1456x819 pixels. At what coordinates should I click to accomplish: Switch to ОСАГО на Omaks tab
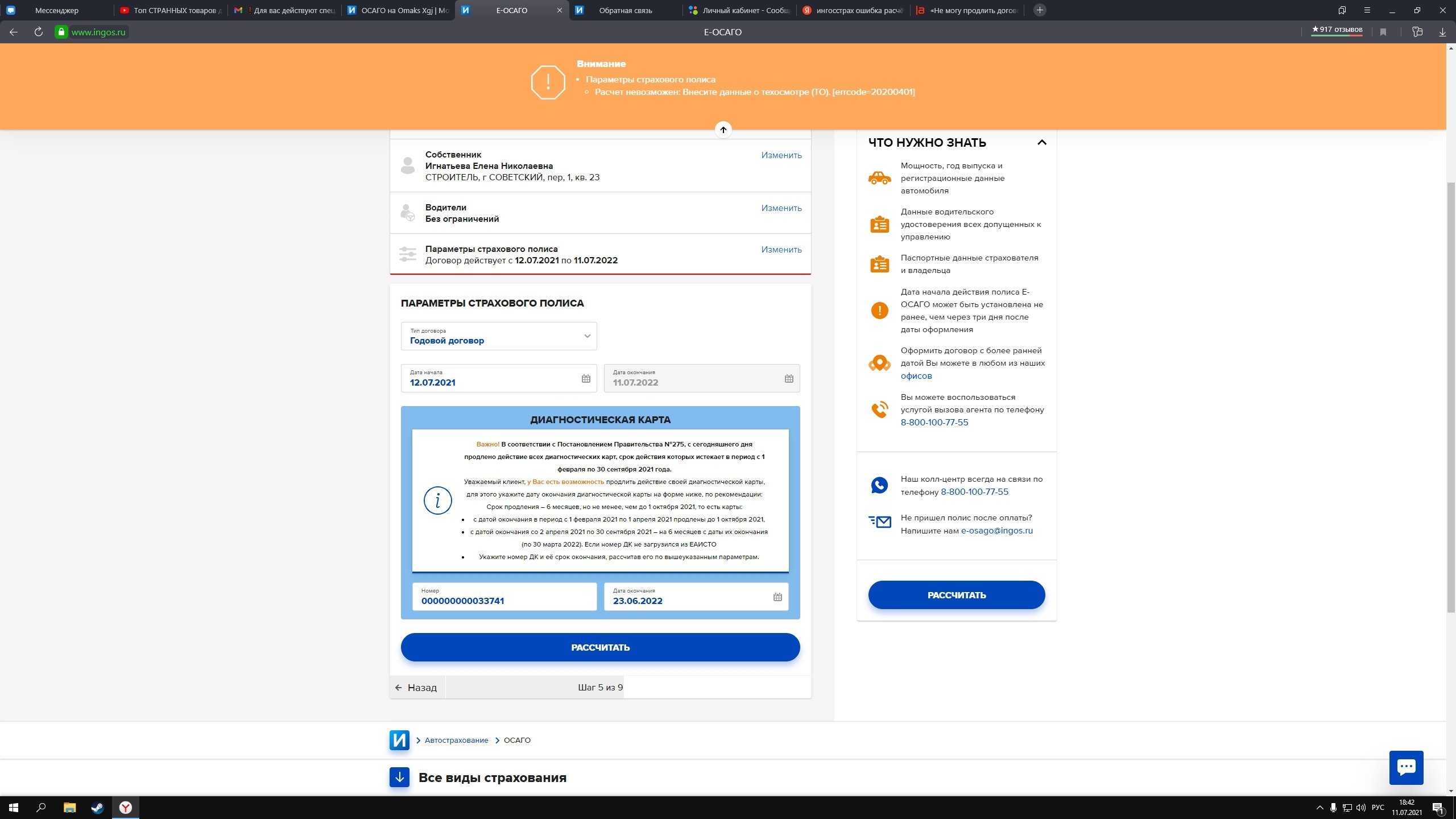pyautogui.click(x=398, y=10)
